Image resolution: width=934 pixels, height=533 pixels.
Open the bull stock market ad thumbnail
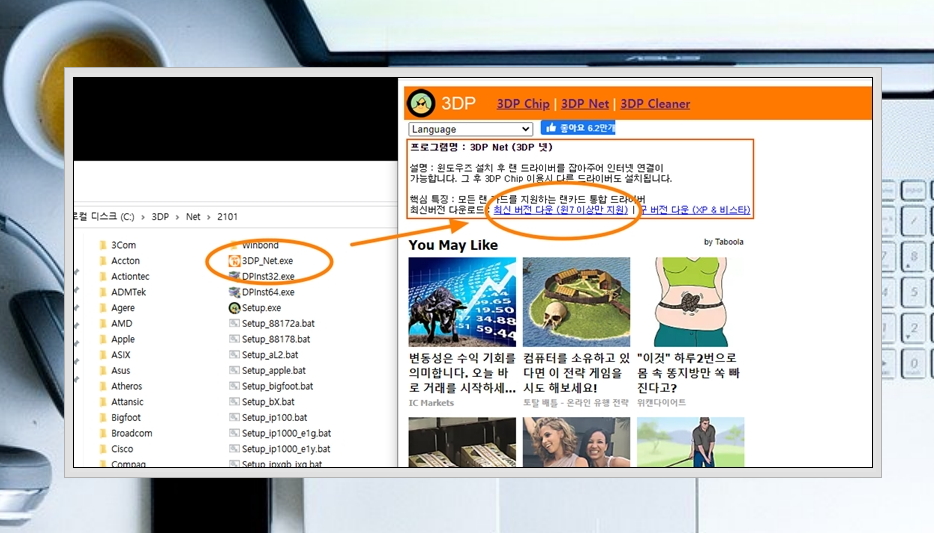tap(462, 302)
